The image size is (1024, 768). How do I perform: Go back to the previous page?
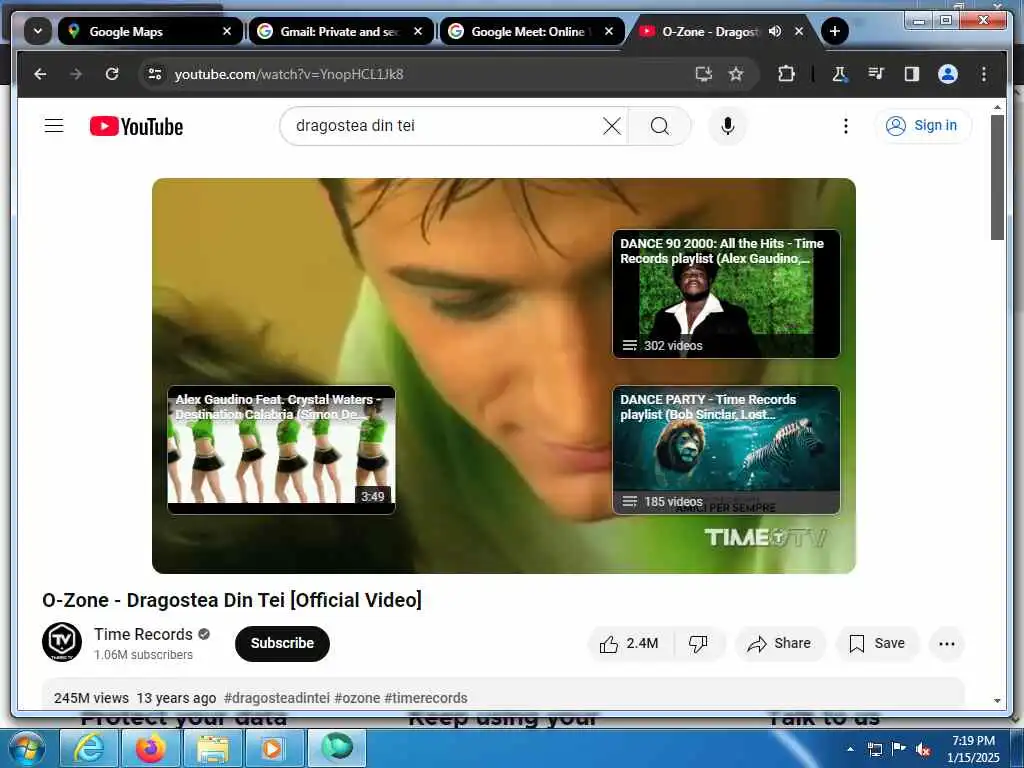[40, 74]
